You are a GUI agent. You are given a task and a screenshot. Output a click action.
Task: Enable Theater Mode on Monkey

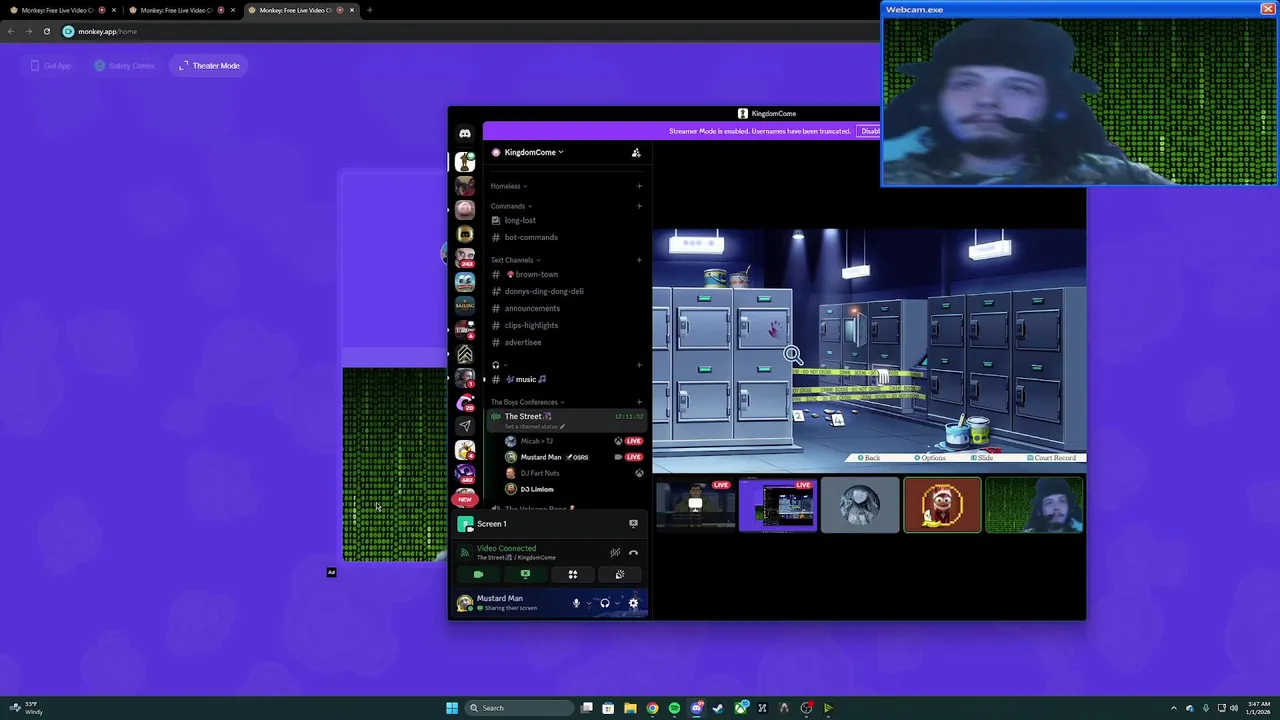coord(209,66)
